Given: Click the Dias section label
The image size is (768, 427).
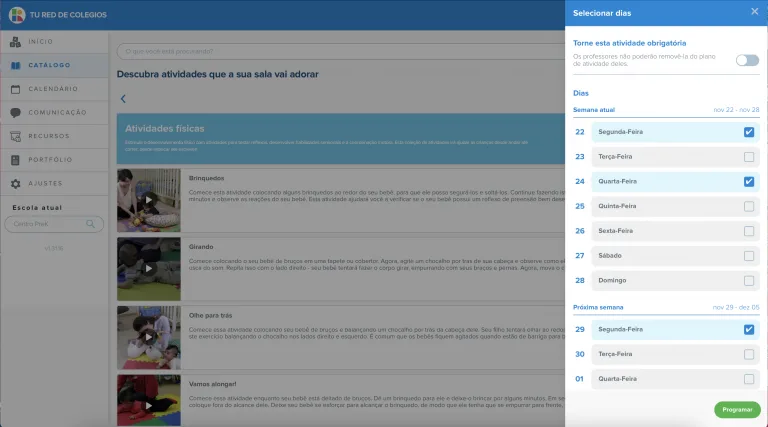Looking at the screenshot, I should (581, 93).
